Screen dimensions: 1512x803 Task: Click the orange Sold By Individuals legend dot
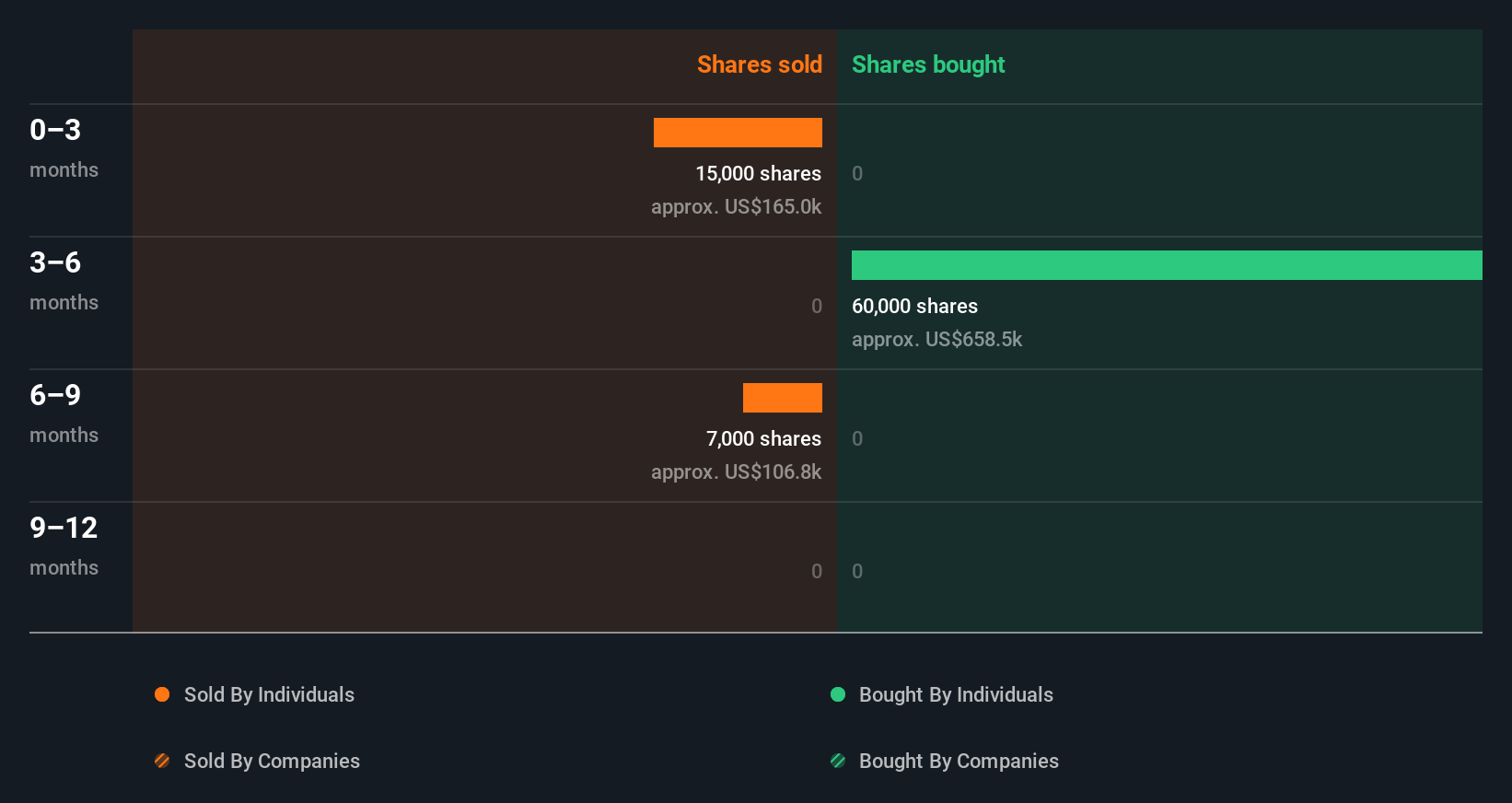(162, 694)
